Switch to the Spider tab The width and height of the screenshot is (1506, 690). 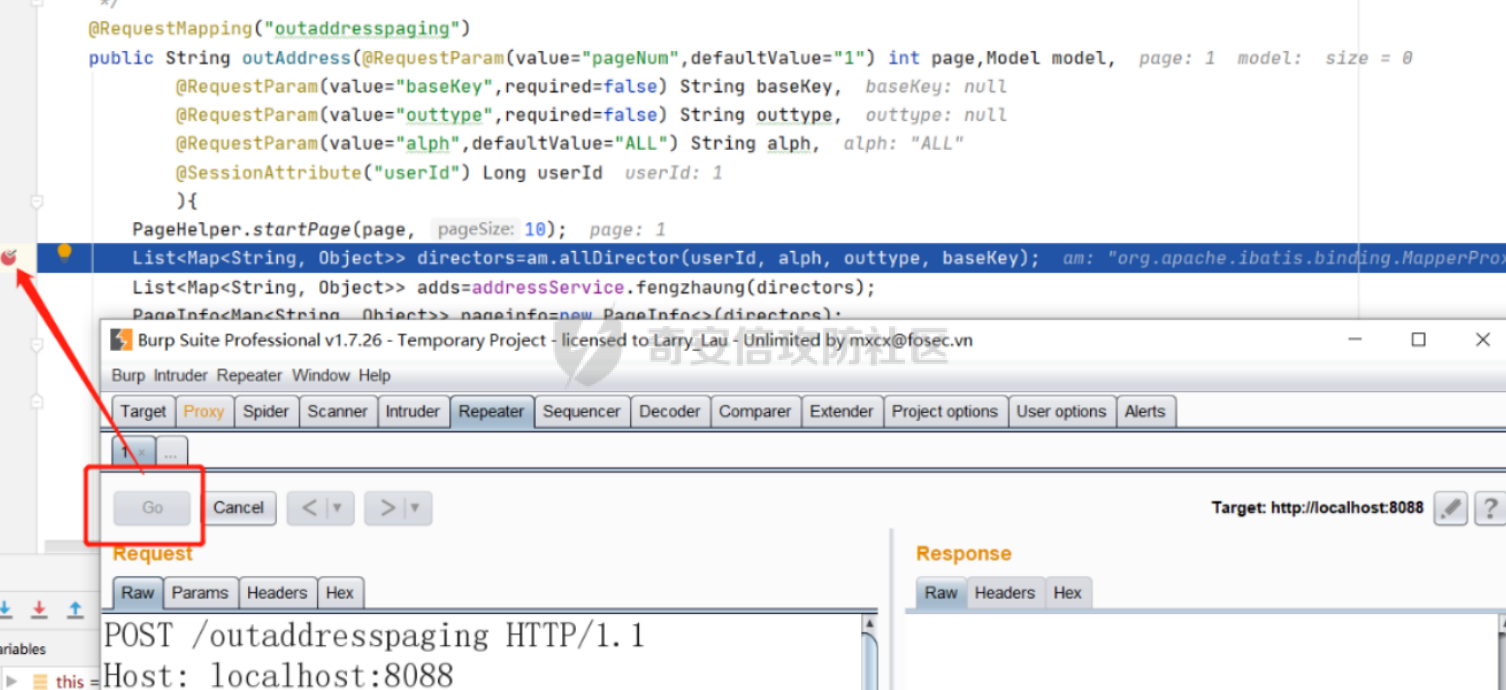pyautogui.click(x=266, y=411)
